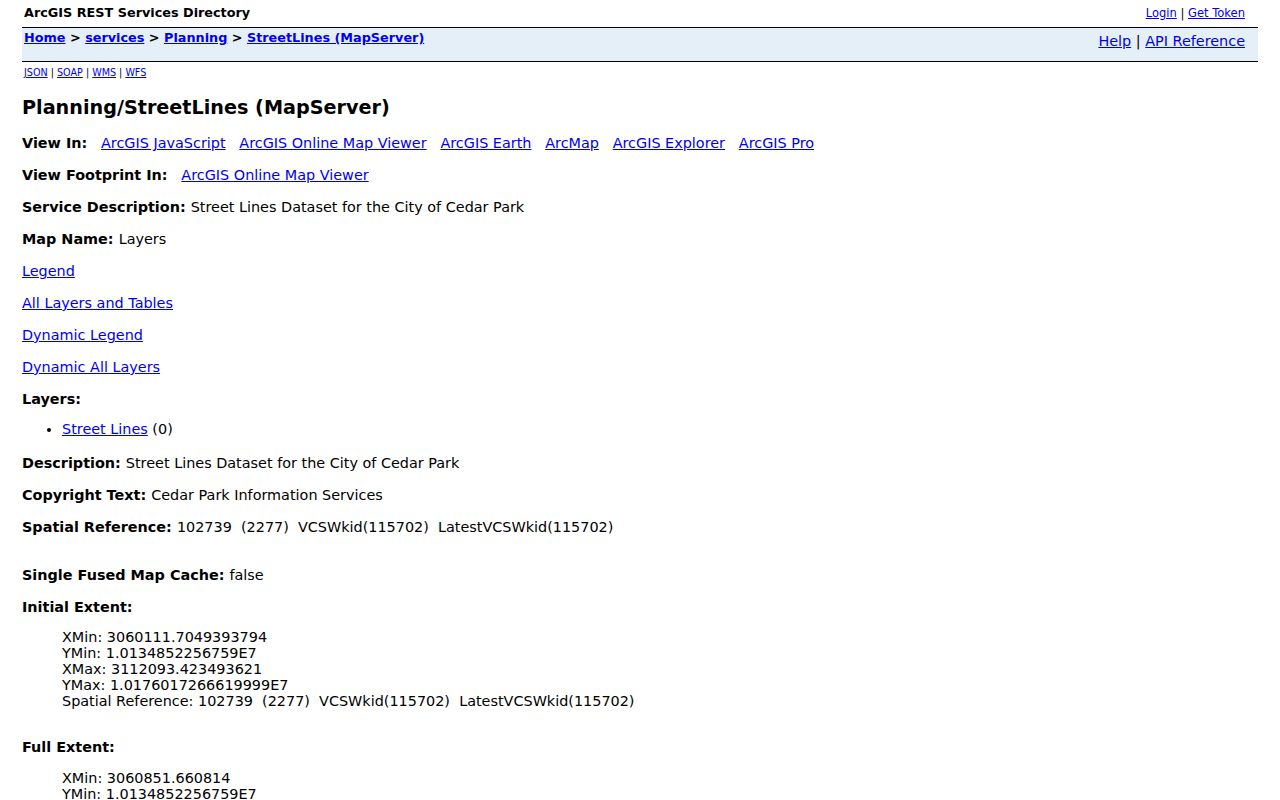View service in ArcMap
The width and height of the screenshot is (1280, 800).
[572, 143]
